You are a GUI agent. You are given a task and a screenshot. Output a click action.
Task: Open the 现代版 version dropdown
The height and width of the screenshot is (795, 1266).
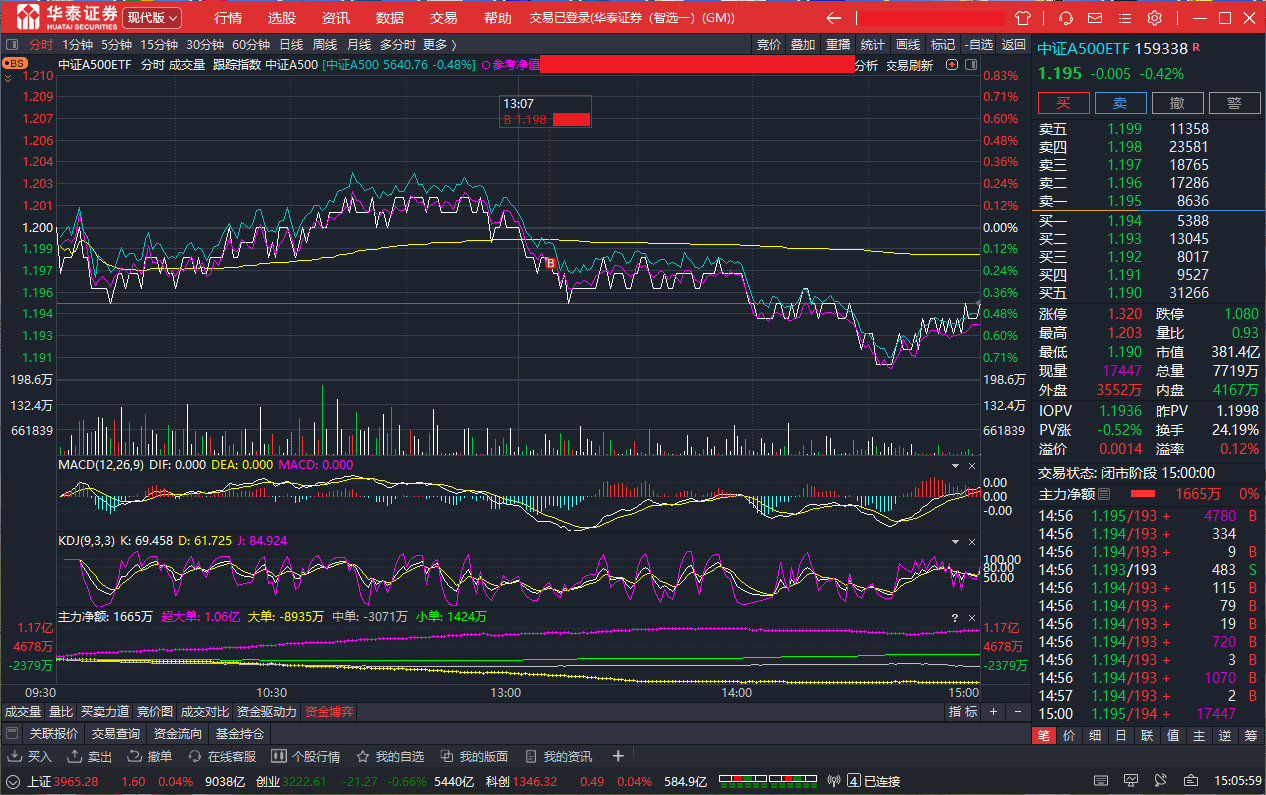(x=153, y=18)
